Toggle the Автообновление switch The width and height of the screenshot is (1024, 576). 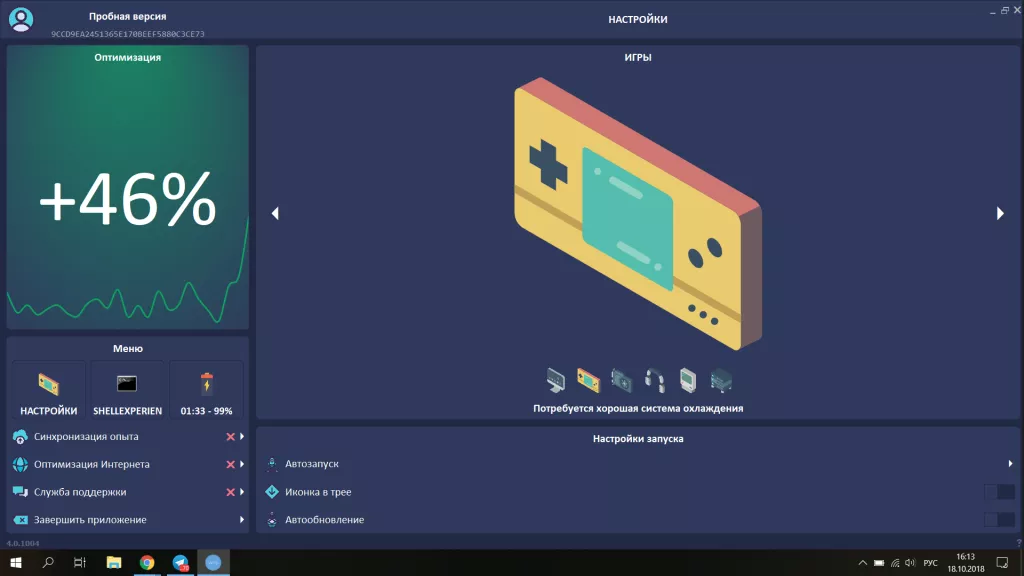tap(999, 520)
